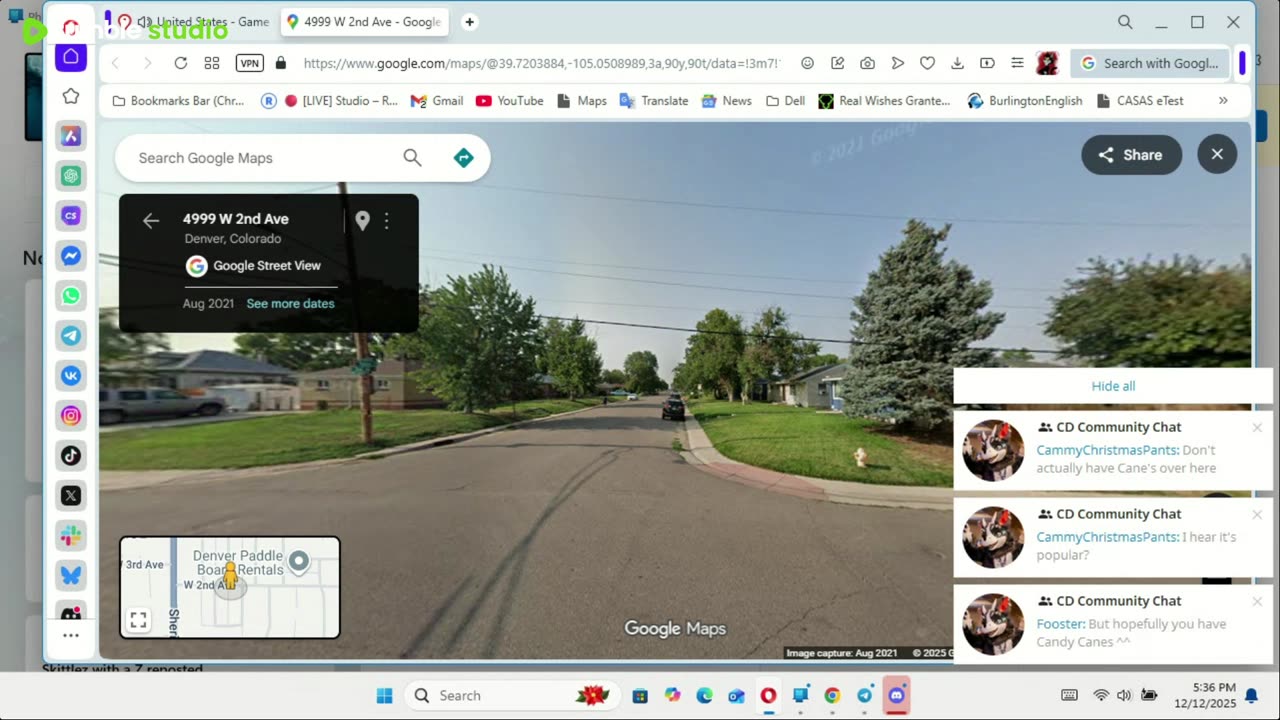Open the Windows Start menu
1280x720 pixels.
point(384,696)
